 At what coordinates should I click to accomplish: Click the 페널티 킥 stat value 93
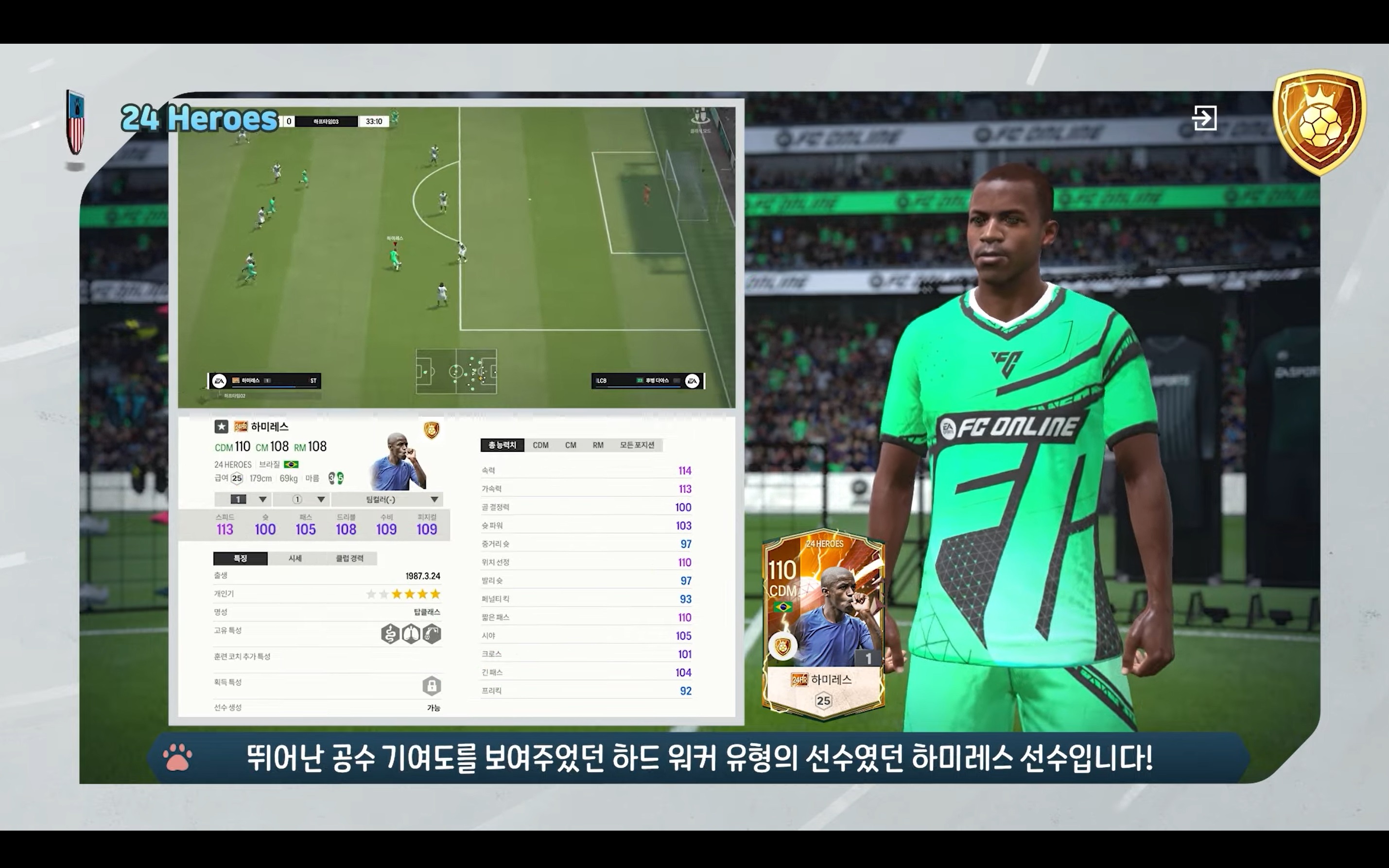[x=686, y=599]
